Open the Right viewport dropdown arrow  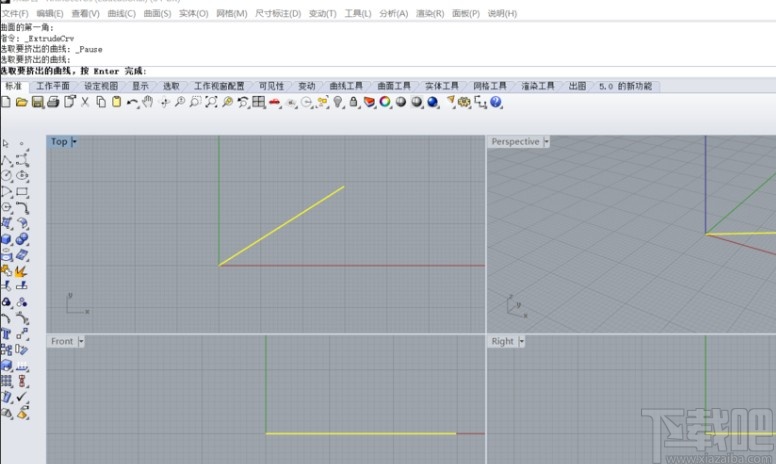tap(521, 341)
